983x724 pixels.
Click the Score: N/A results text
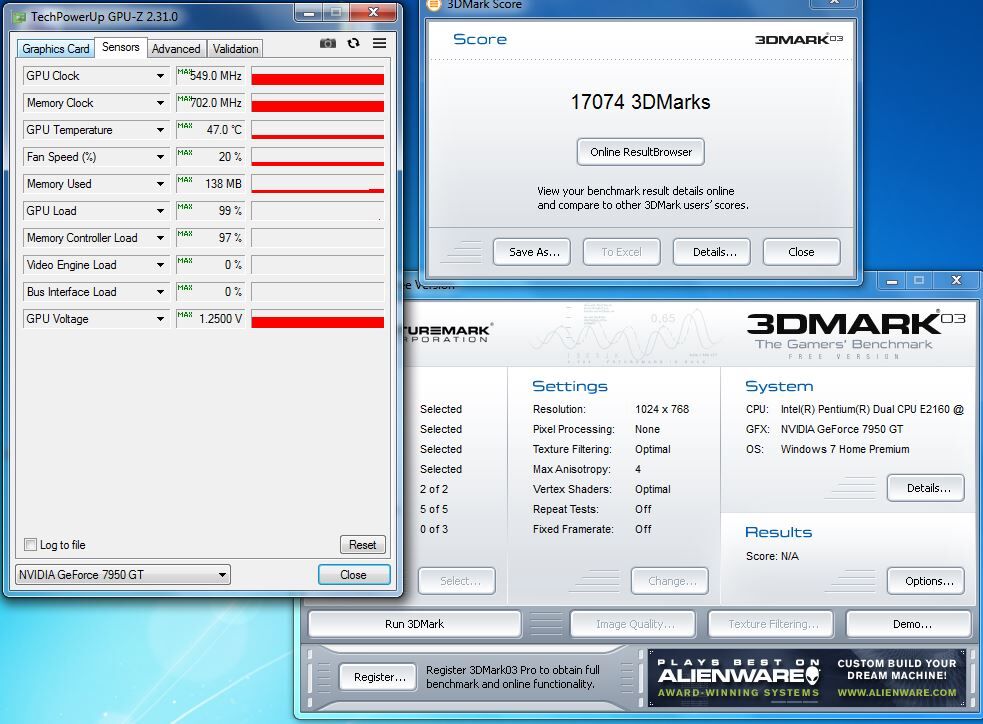(x=772, y=556)
